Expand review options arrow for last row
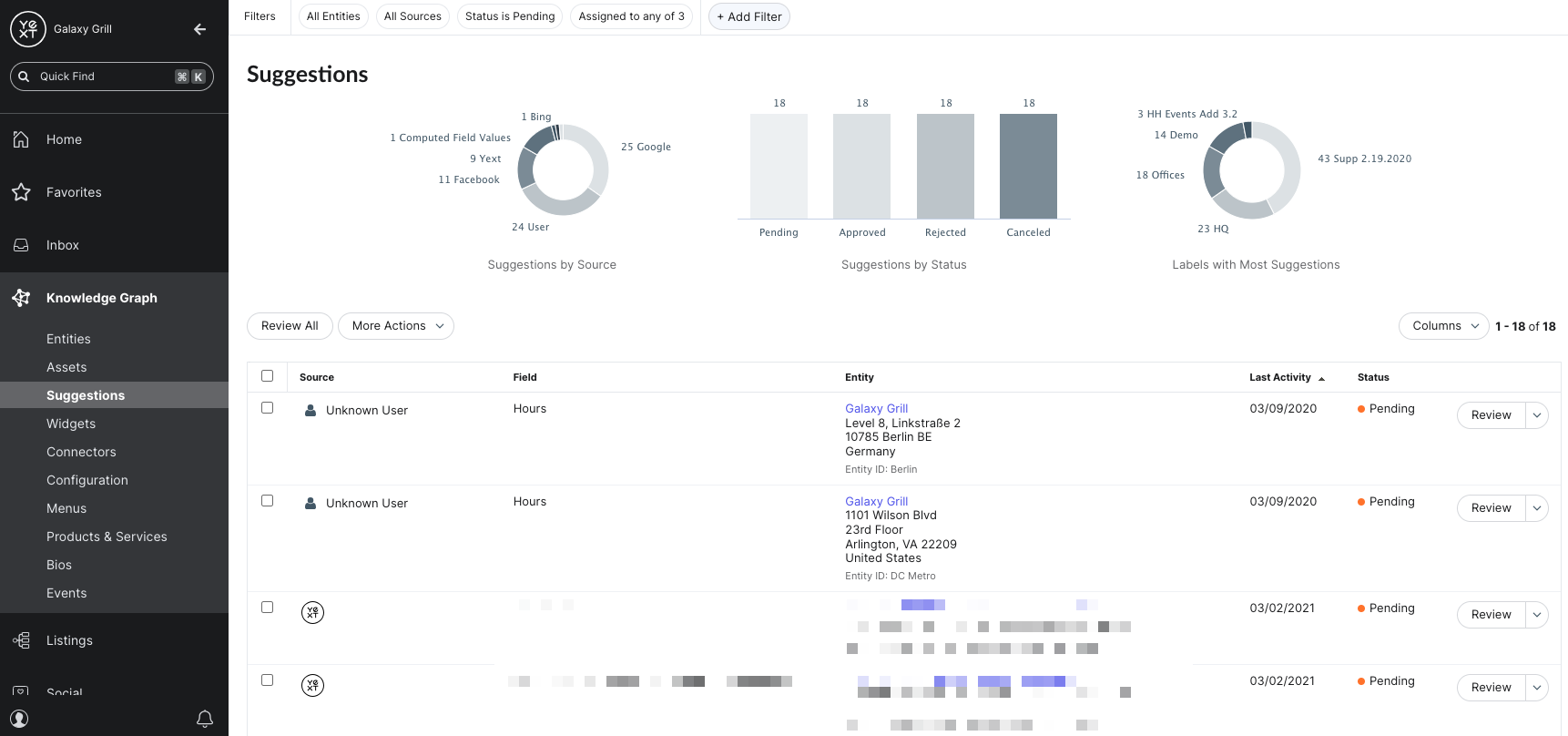Screen dimensions: 1568x736 tap(1537, 688)
